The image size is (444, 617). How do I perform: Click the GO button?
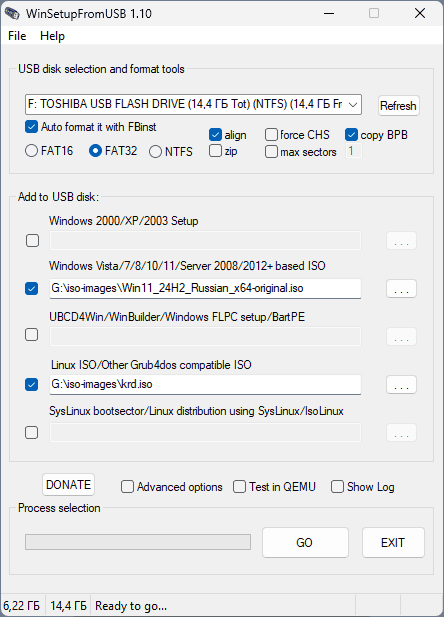[305, 543]
